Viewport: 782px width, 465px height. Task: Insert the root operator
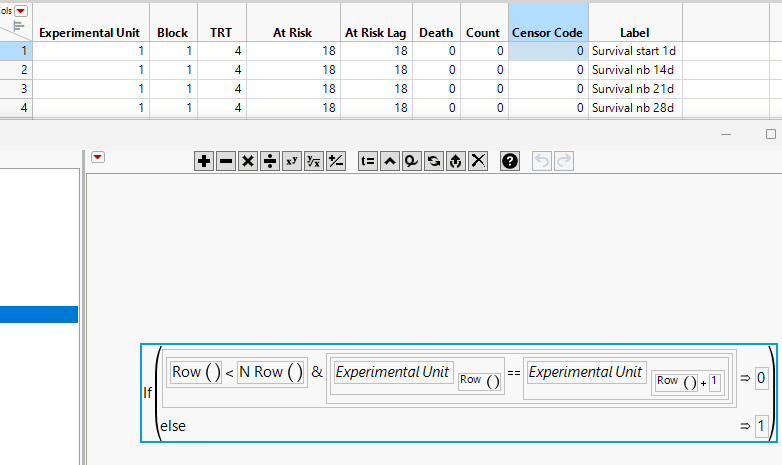[x=314, y=160]
